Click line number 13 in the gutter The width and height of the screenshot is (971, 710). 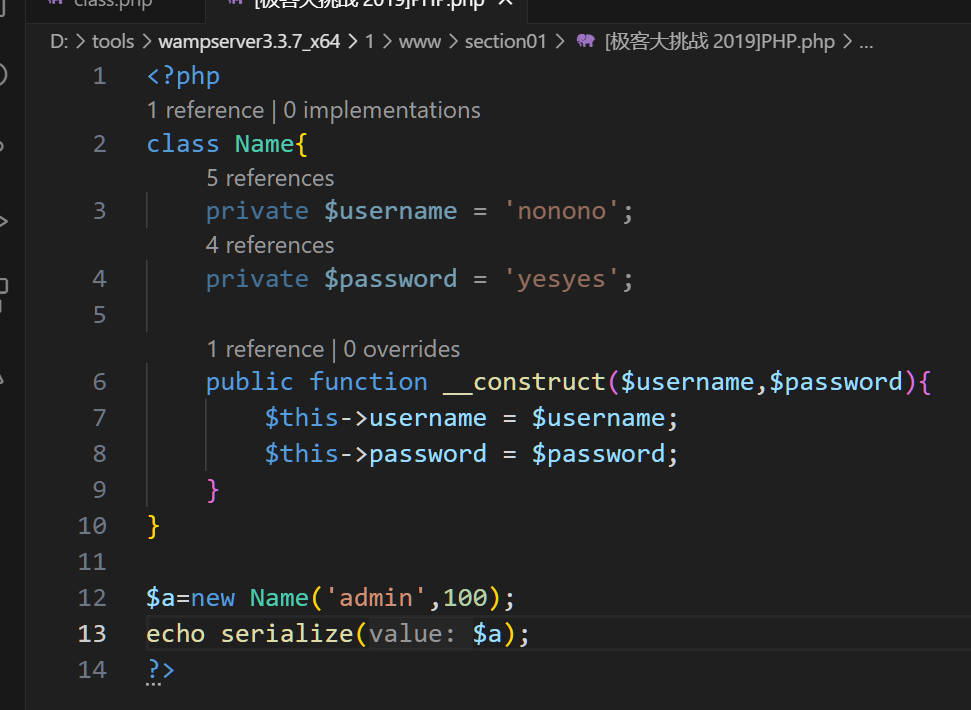tap(92, 634)
